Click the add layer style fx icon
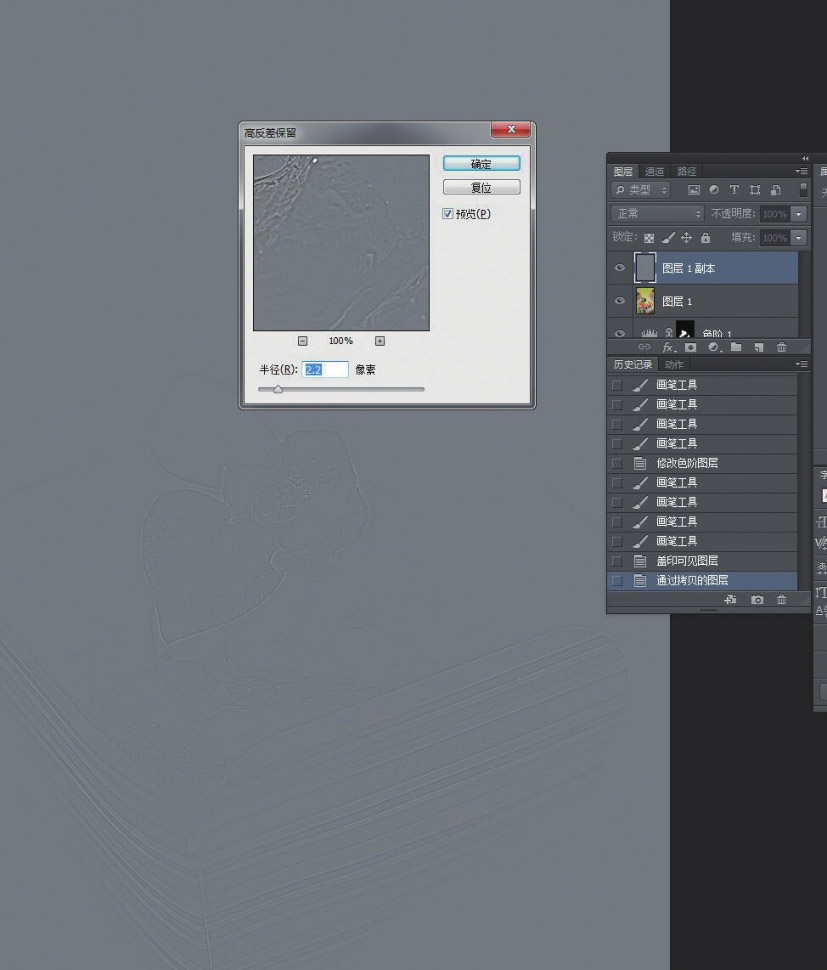 (x=668, y=347)
